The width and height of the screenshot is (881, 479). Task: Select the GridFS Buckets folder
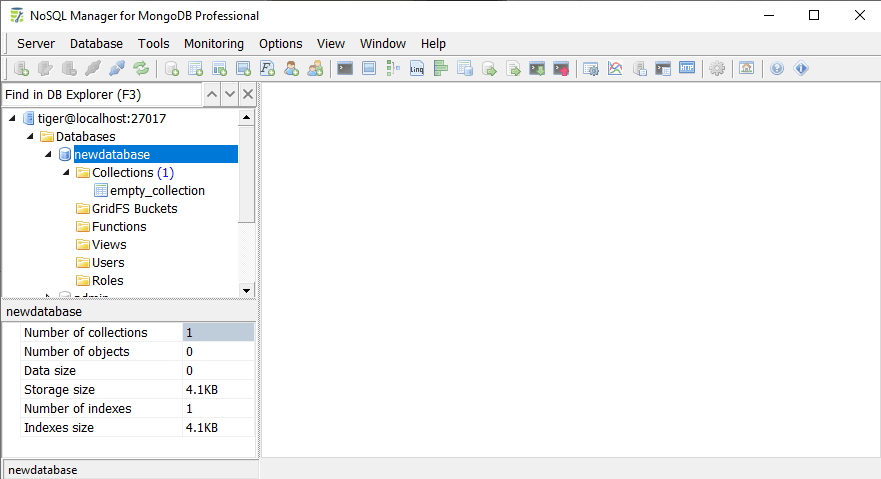[x=134, y=209]
